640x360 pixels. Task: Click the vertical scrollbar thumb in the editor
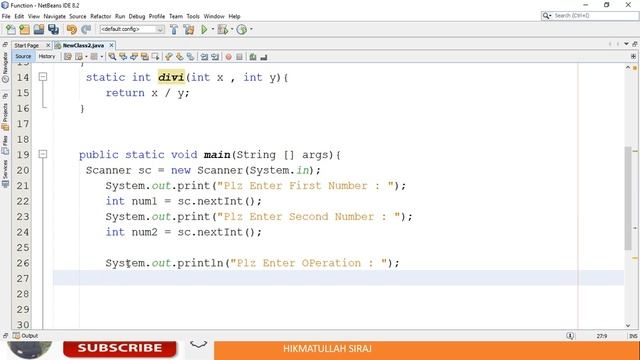pyautogui.click(x=628, y=198)
